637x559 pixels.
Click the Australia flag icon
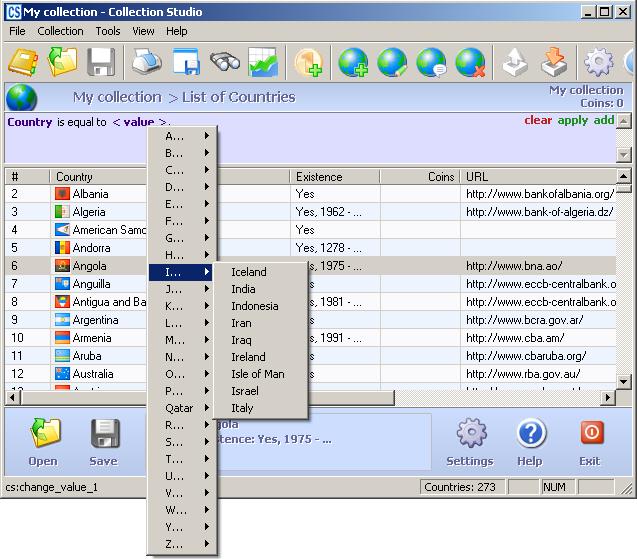62,374
